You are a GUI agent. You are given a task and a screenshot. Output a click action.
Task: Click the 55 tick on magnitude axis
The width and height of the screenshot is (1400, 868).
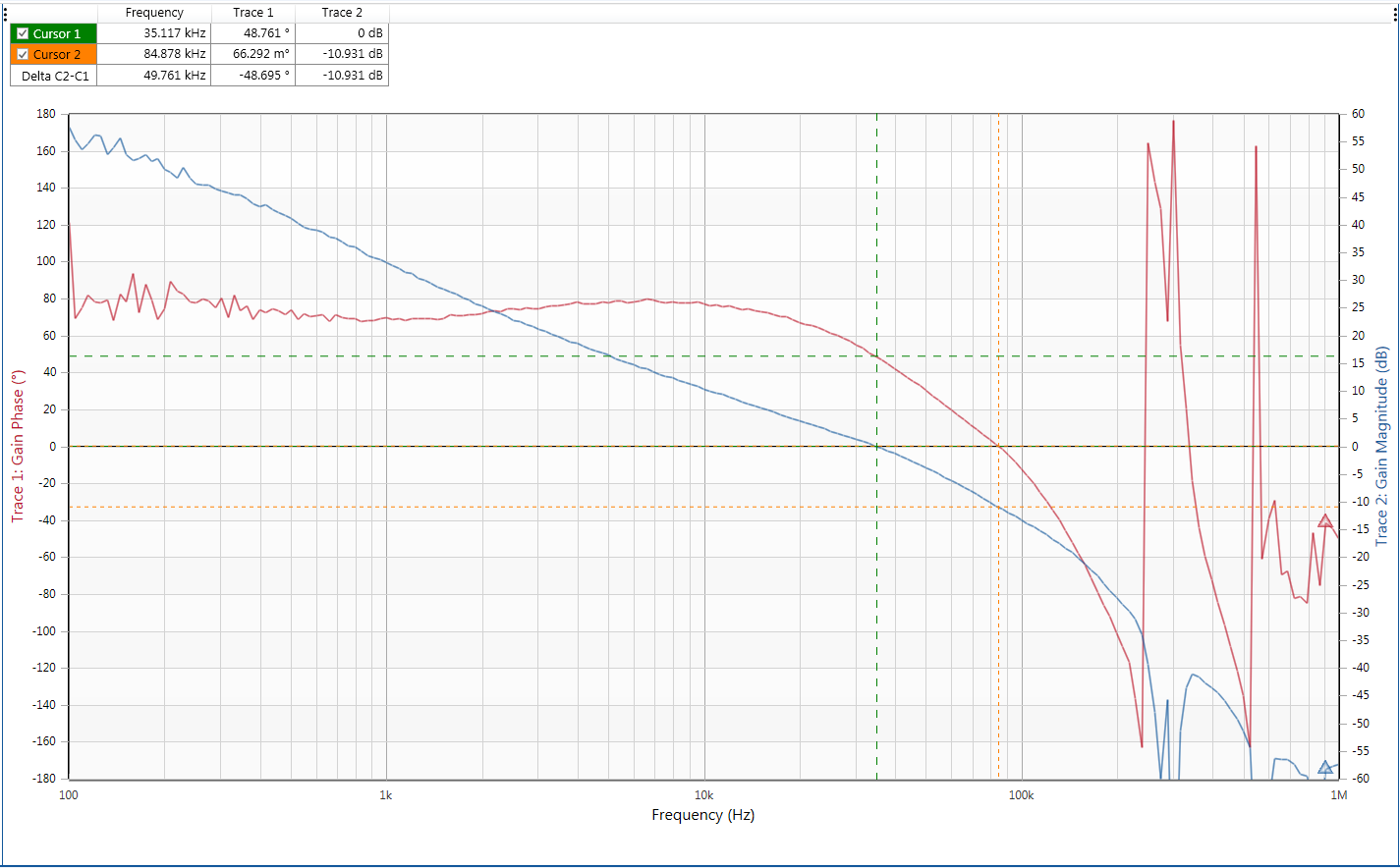click(1358, 141)
